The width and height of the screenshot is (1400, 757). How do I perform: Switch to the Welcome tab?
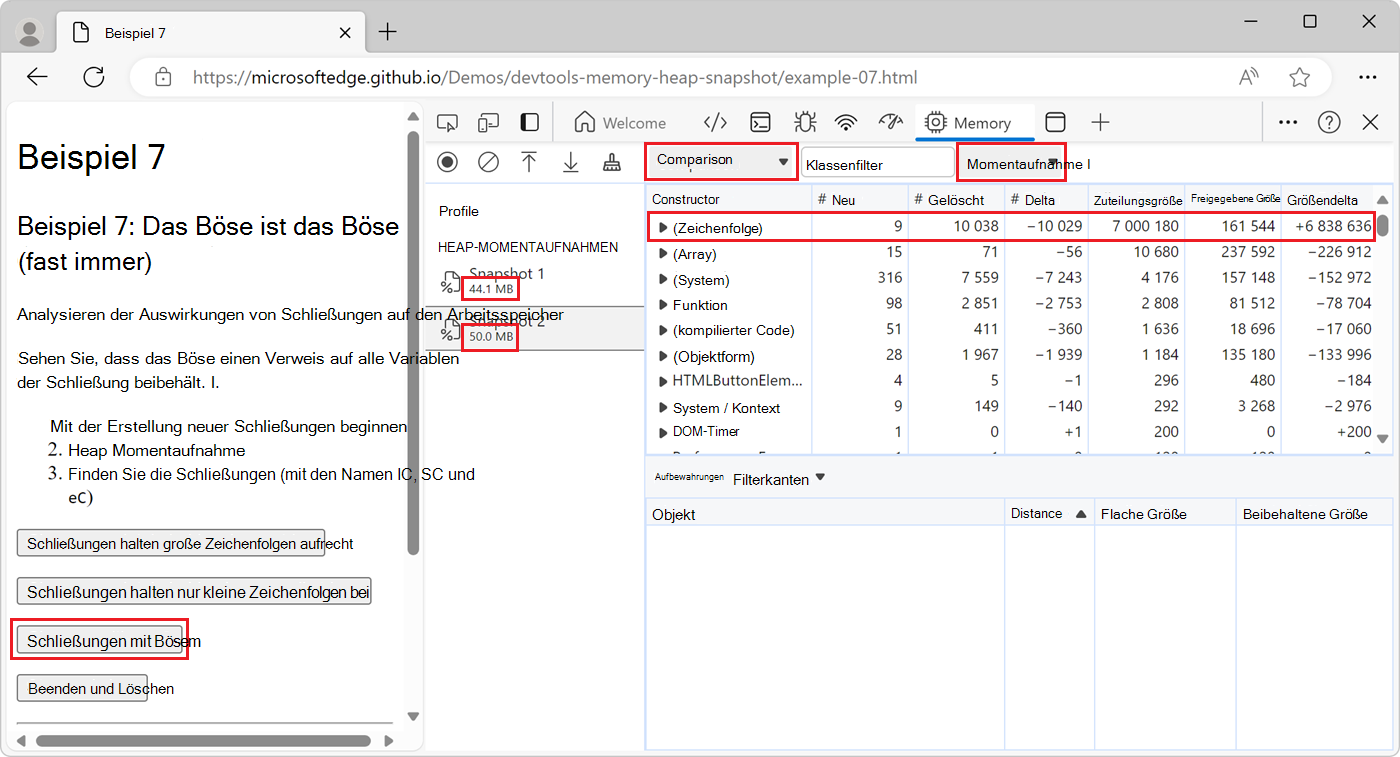tap(620, 123)
